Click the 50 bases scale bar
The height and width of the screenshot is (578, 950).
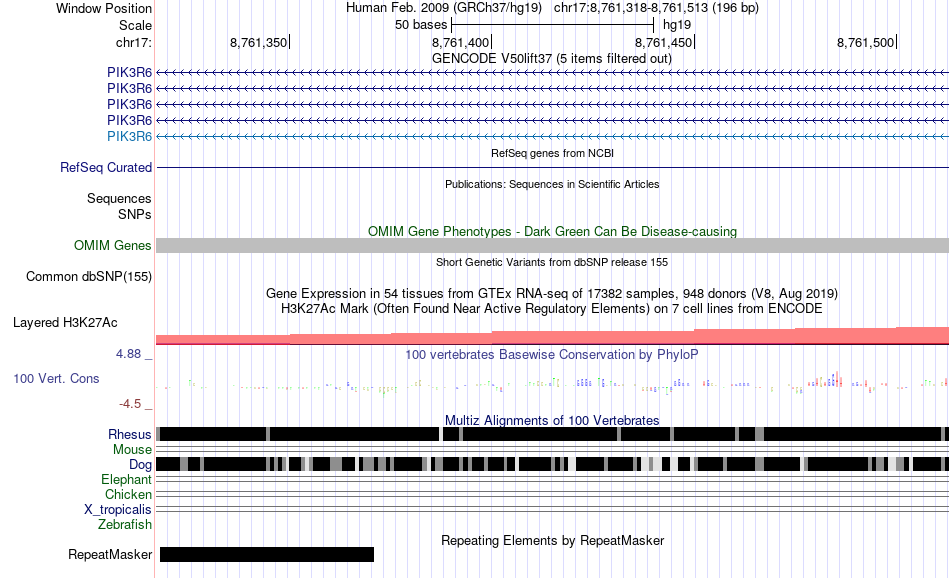pyautogui.click(x=553, y=25)
